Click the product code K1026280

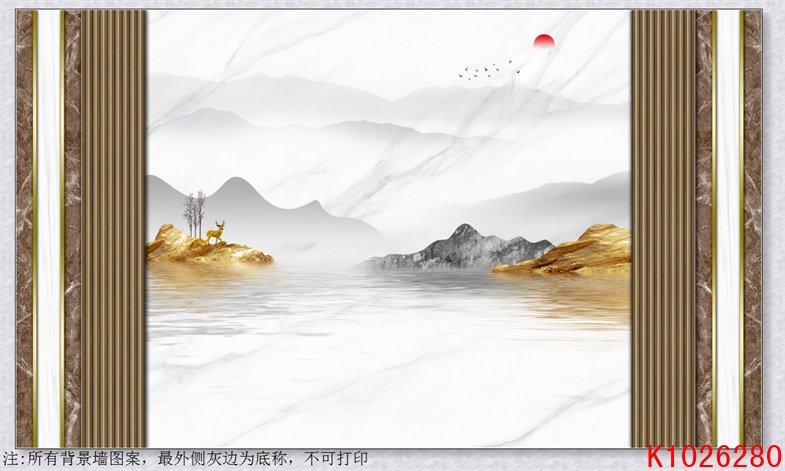(x=714, y=456)
